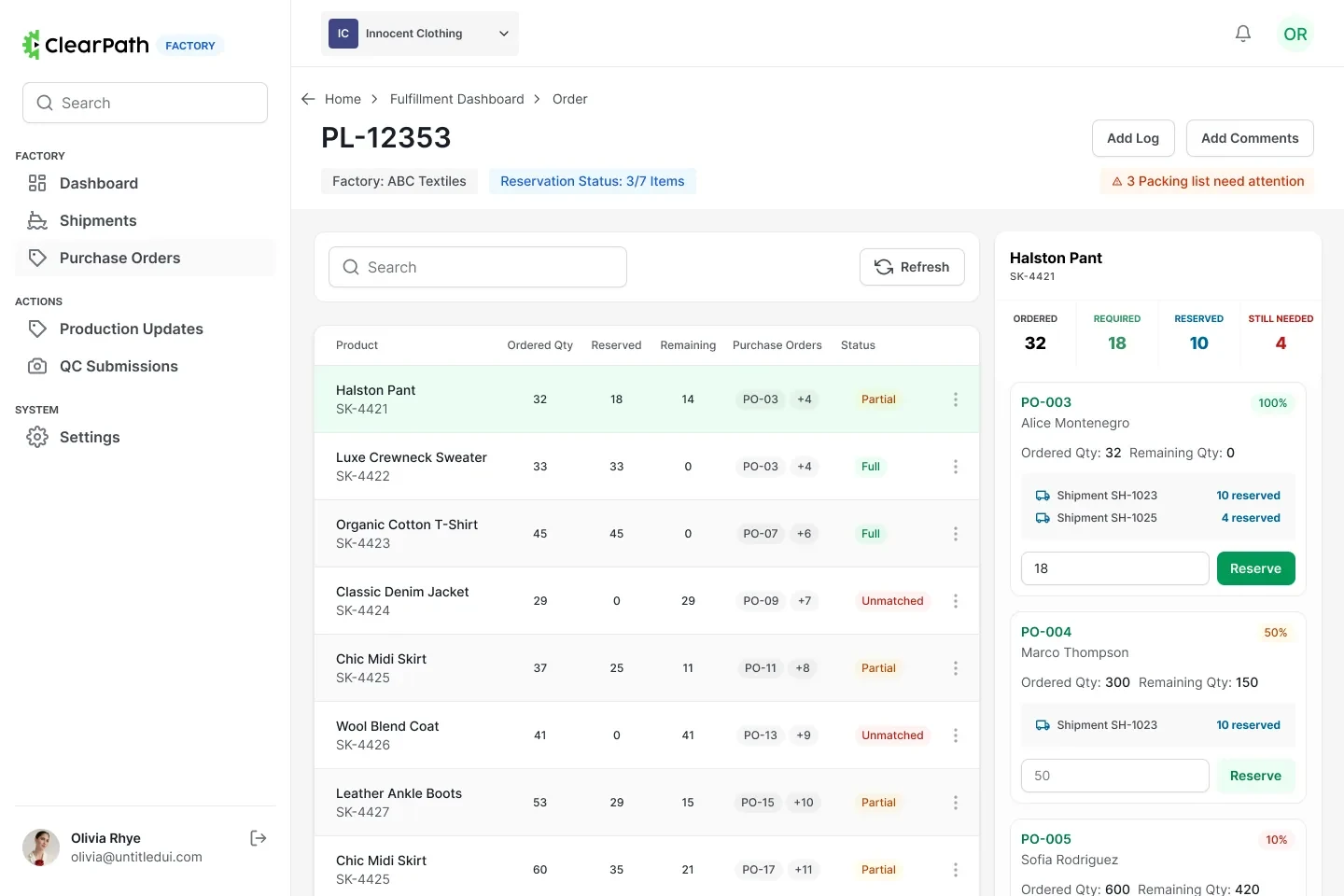Expand +7 purchase orders for Classic Denim Jacket
Viewport: 1344px width, 896px height.
click(804, 601)
